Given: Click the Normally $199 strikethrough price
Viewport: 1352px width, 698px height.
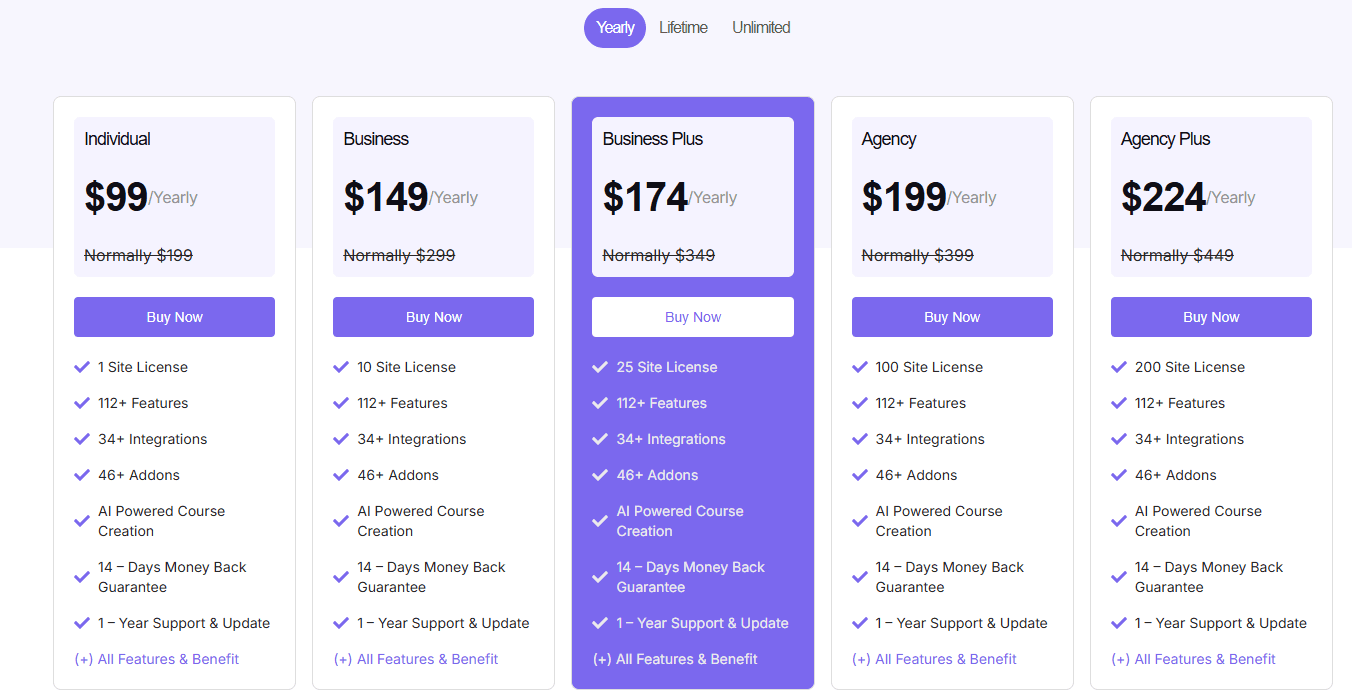Looking at the screenshot, I should [x=138, y=255].
